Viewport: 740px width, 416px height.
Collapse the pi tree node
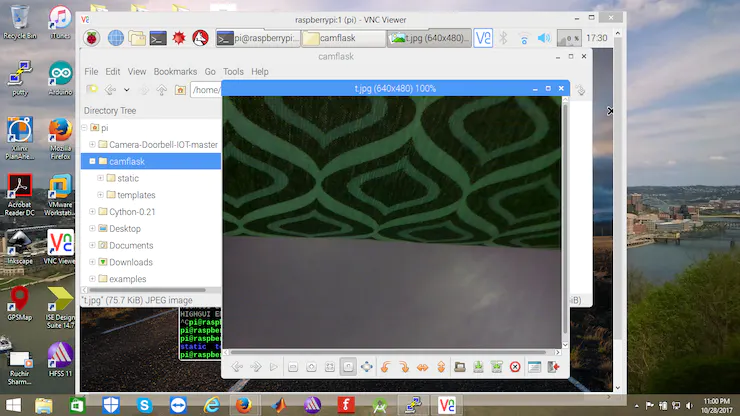[84, 127]
